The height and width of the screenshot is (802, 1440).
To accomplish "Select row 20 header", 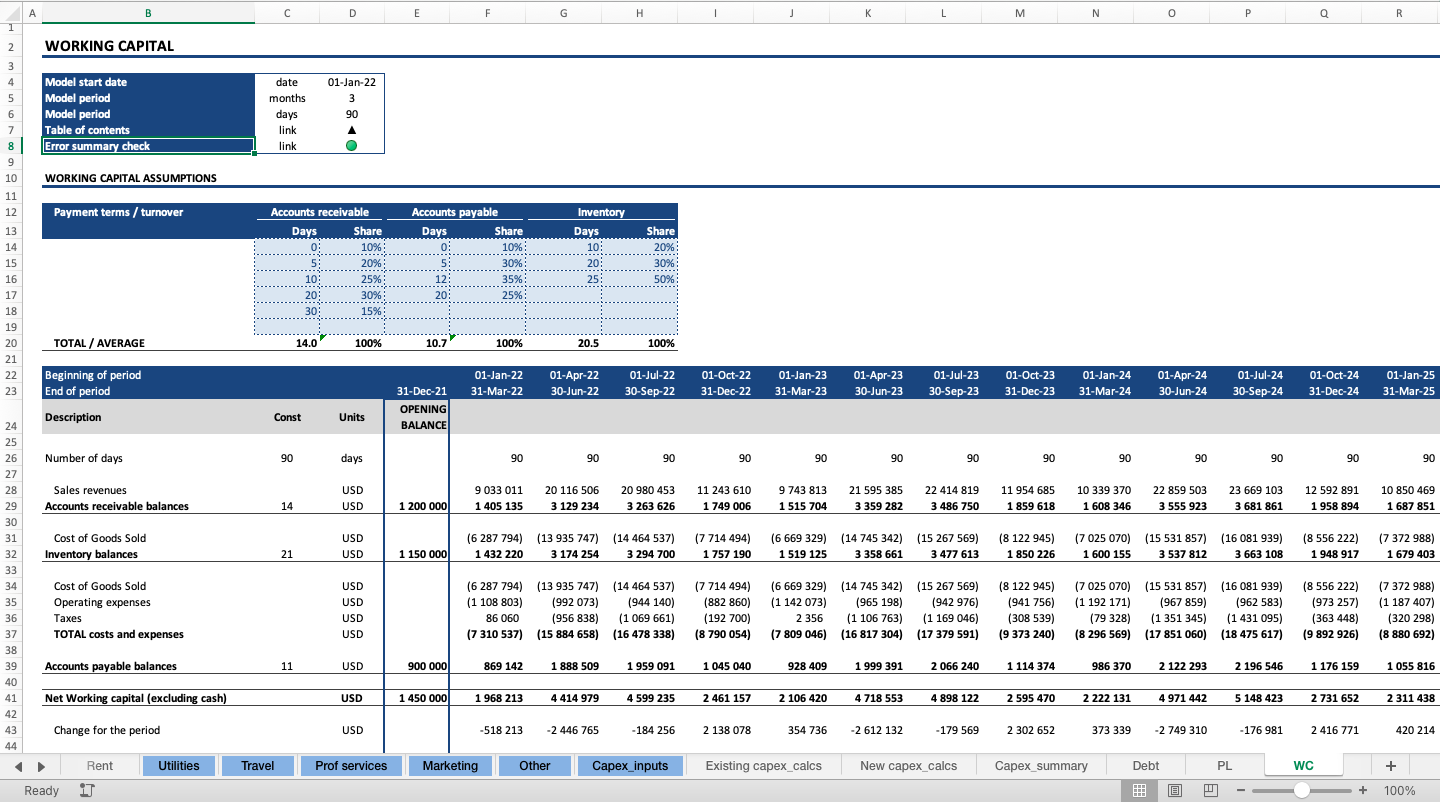I will click(x=10, y=343).
